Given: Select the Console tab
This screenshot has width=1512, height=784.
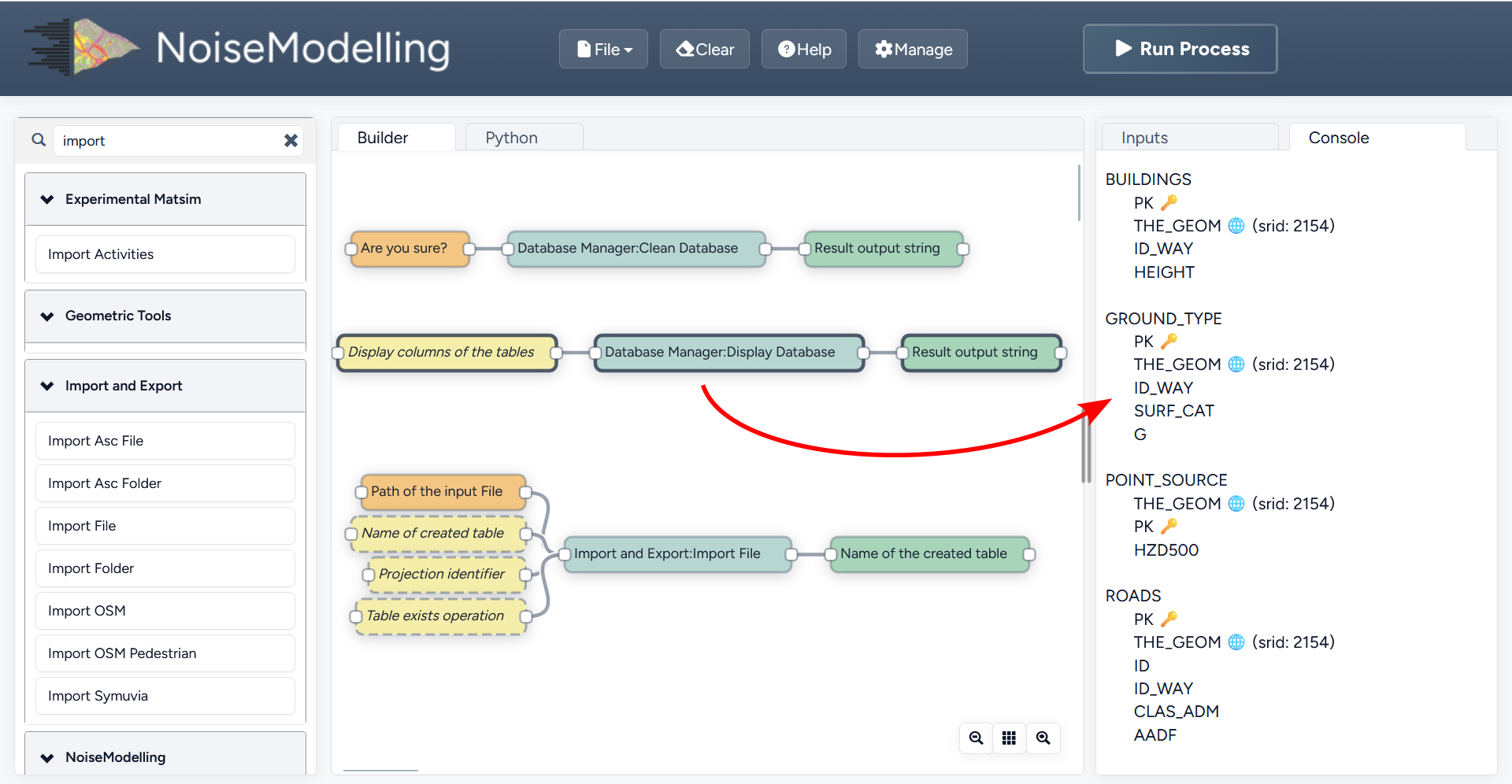Looking at the screenshot, I should point(1377,137).
